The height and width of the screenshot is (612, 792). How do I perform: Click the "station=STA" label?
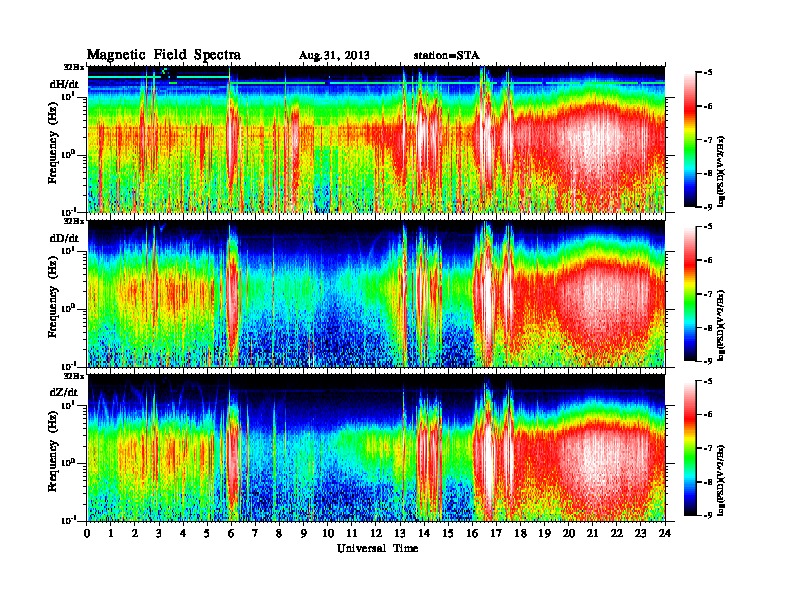[447, 56]
